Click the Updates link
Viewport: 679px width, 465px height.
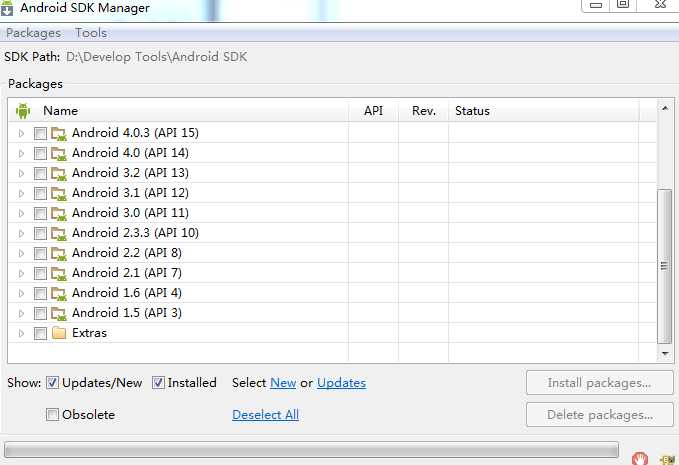coord(341,383)
